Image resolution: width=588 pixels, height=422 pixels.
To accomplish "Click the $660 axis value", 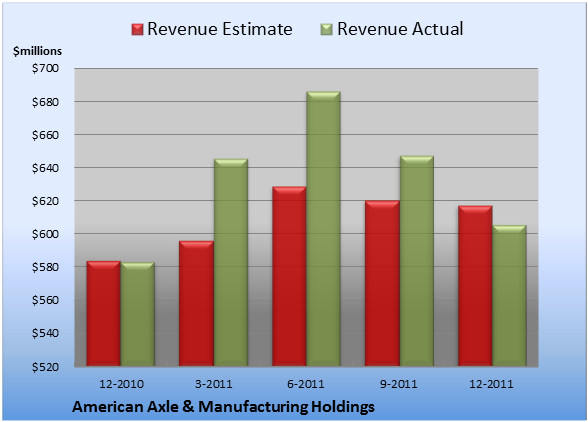I will [x=45, y=135].
